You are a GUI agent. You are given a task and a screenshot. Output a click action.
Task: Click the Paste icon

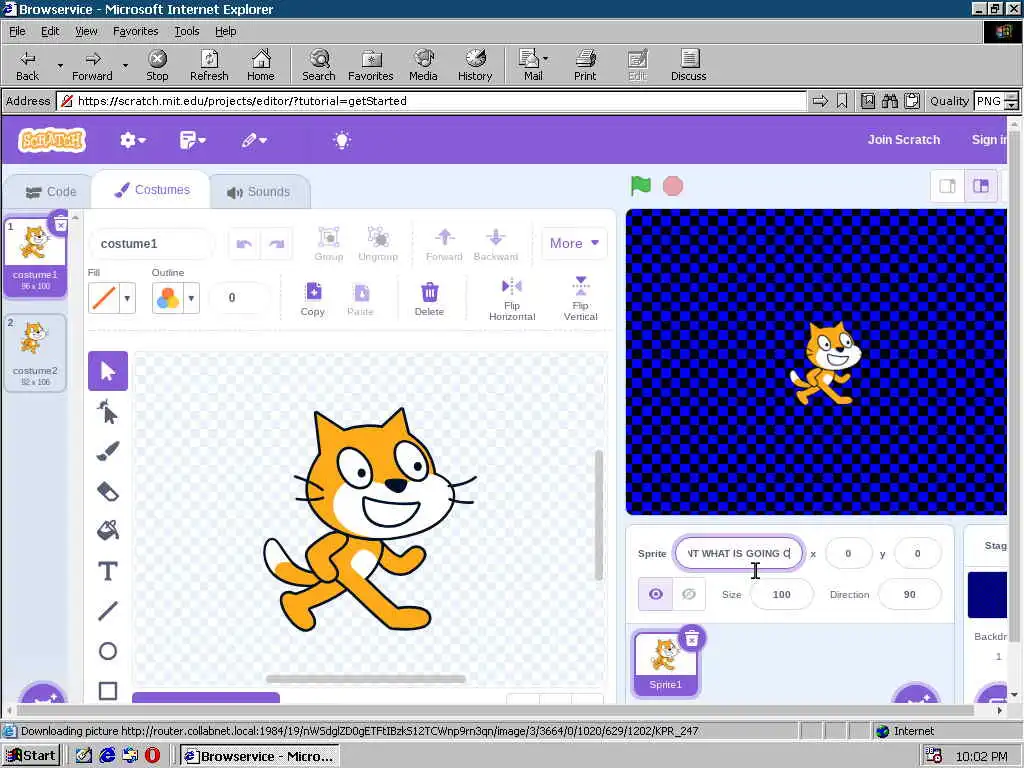point(360,299)
